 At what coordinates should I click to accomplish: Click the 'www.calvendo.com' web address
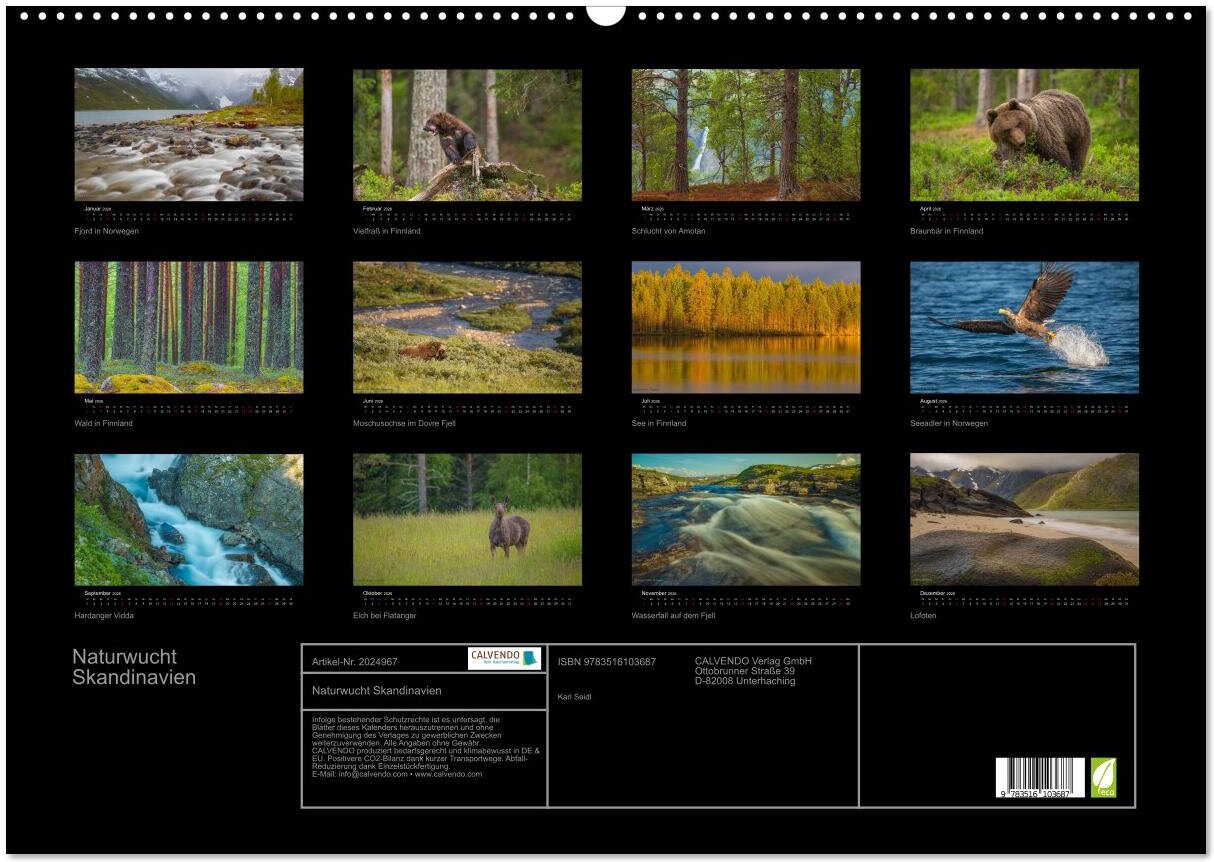click(x=448, y=774)
